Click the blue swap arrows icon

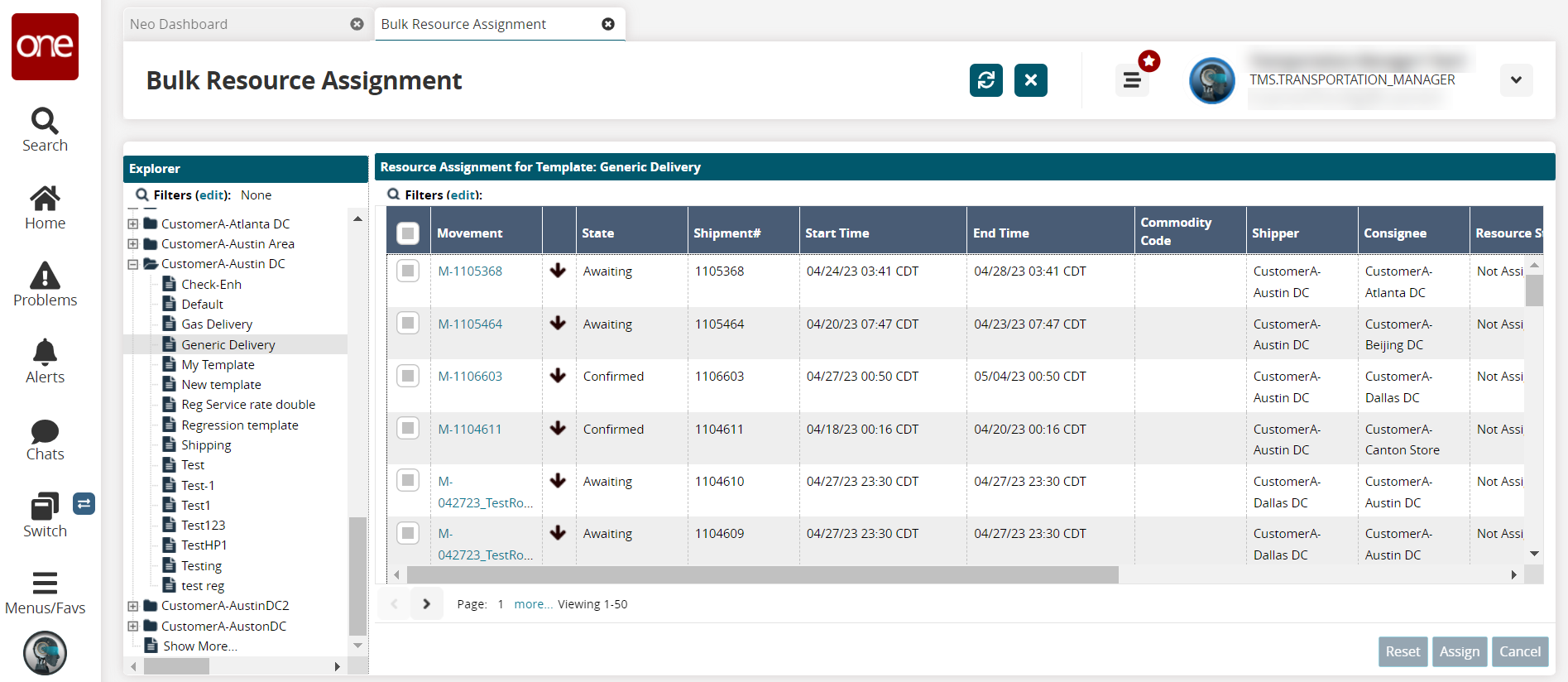[84, 503]
